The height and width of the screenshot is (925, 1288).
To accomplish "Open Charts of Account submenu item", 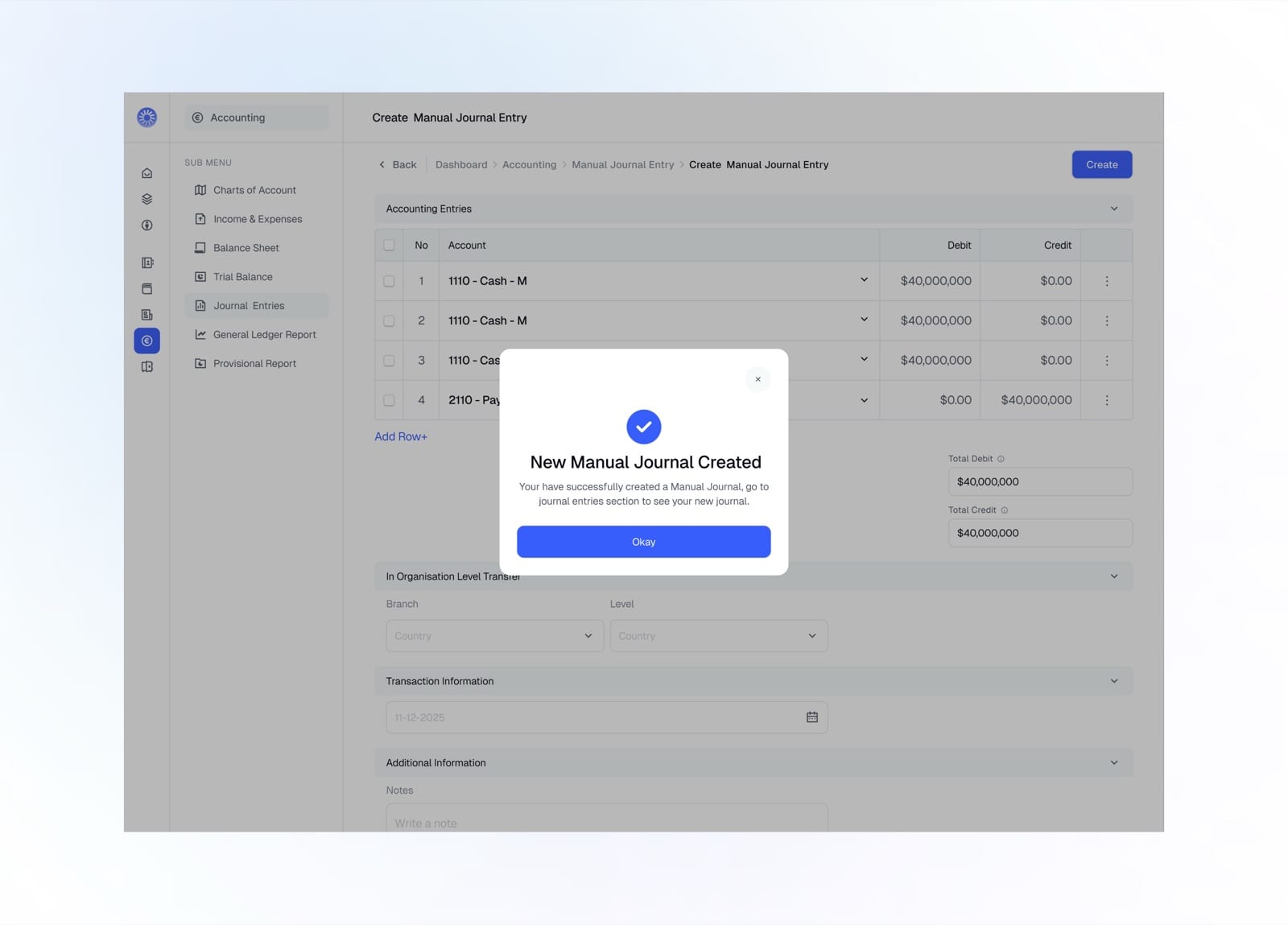I will click(x=256, y=190).
